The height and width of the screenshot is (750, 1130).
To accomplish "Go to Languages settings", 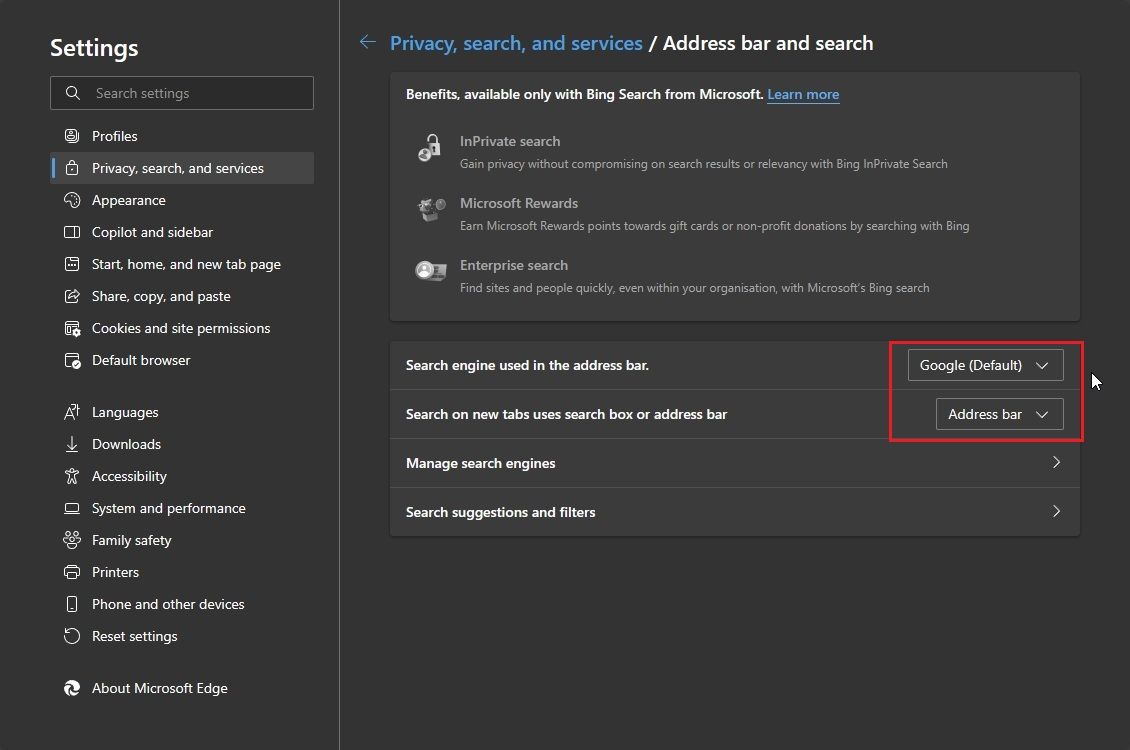I will (x=182, y=412).
